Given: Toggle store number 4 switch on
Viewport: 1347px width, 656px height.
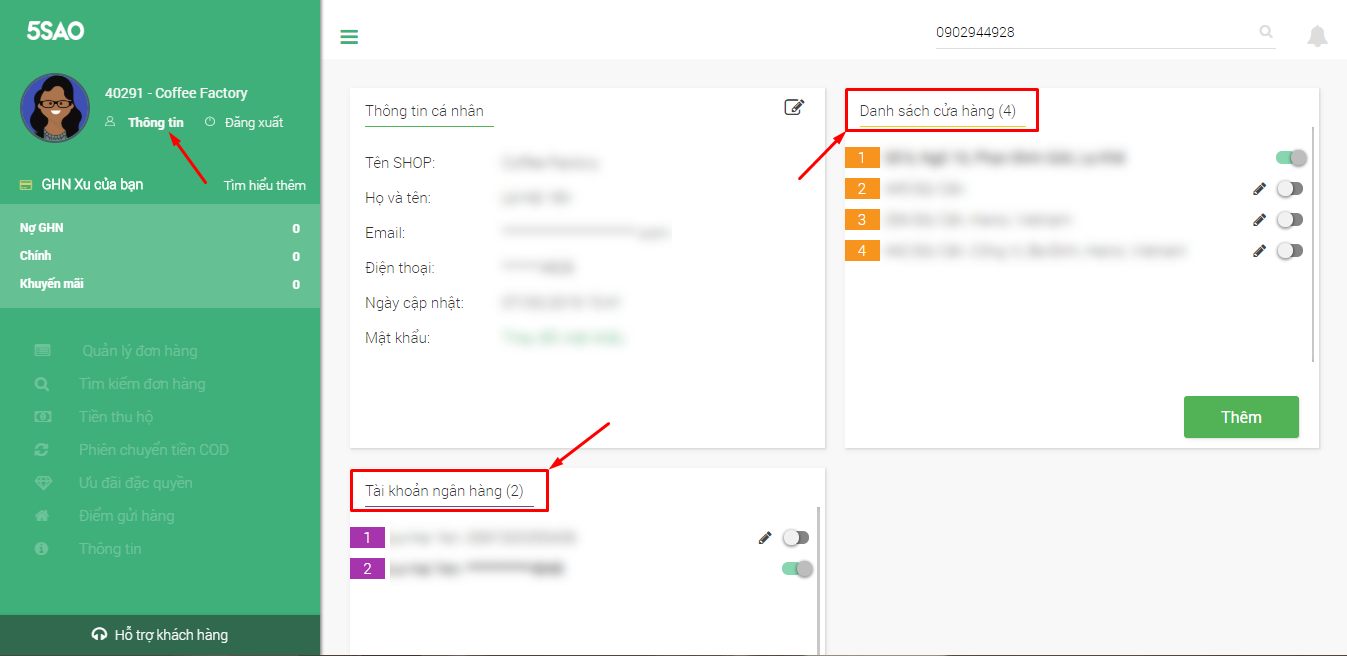Looking at the screenshot, I should [x=1290, y=250].
